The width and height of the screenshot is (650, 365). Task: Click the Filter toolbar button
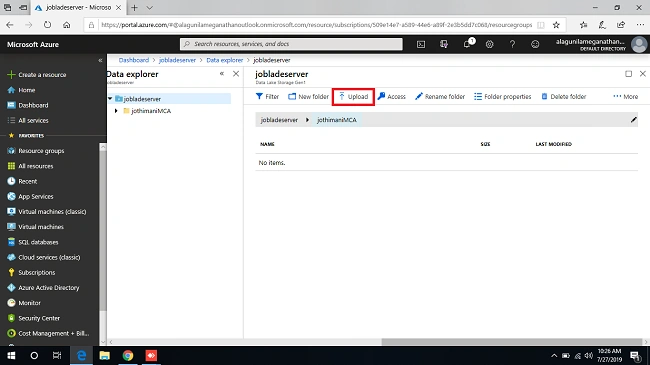267,97
